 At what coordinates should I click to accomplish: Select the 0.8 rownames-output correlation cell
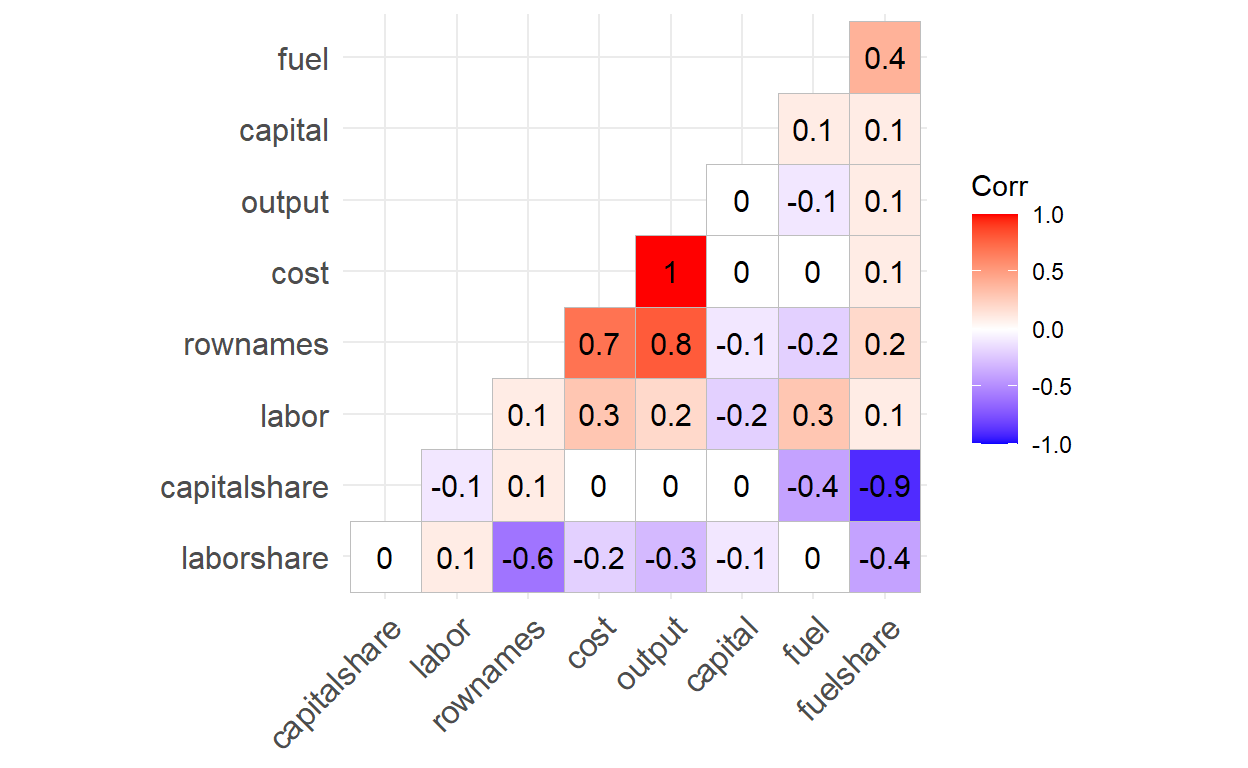(x=670, y=344)
